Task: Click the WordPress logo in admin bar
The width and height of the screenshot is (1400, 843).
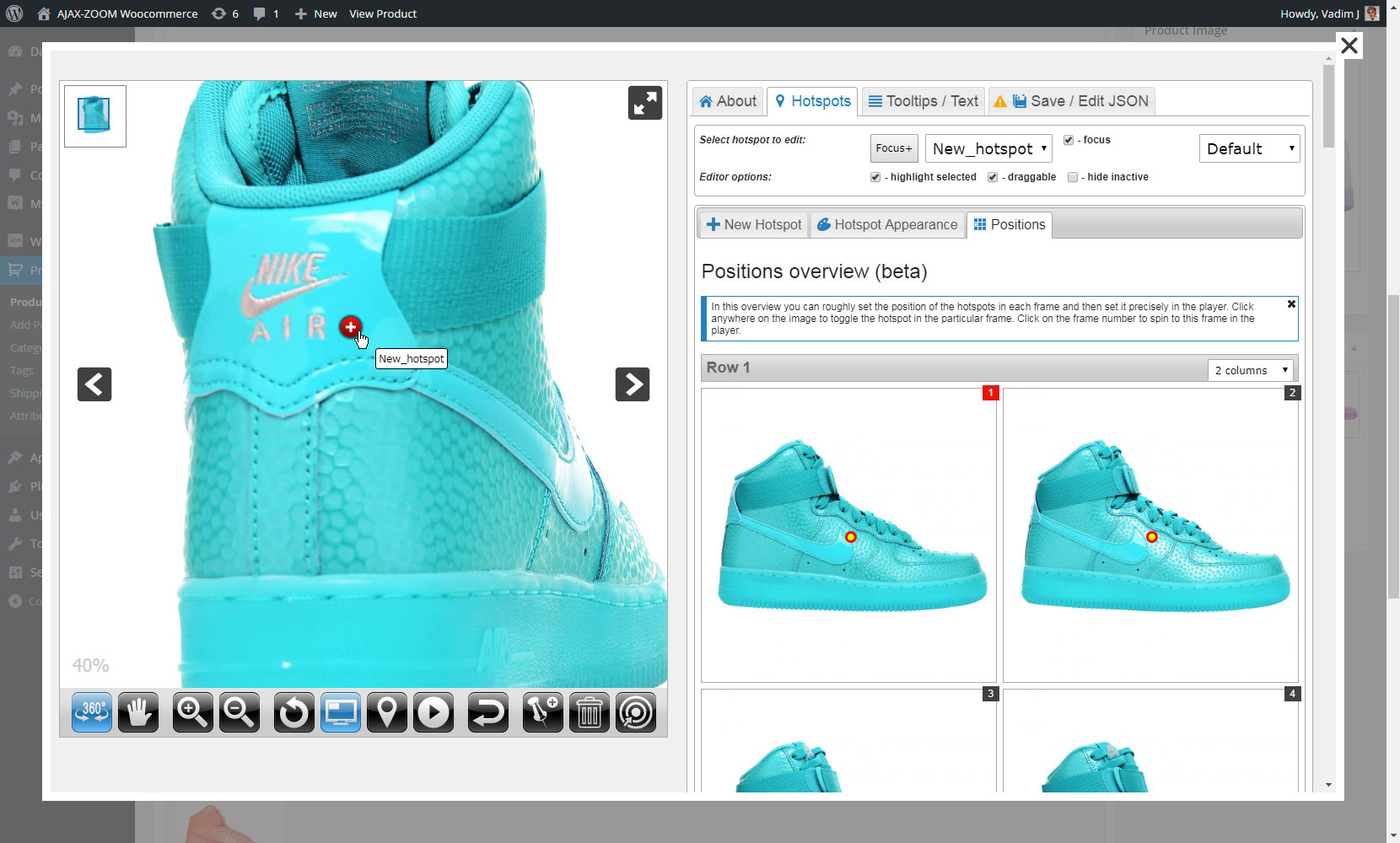Action: coord(14,13)
